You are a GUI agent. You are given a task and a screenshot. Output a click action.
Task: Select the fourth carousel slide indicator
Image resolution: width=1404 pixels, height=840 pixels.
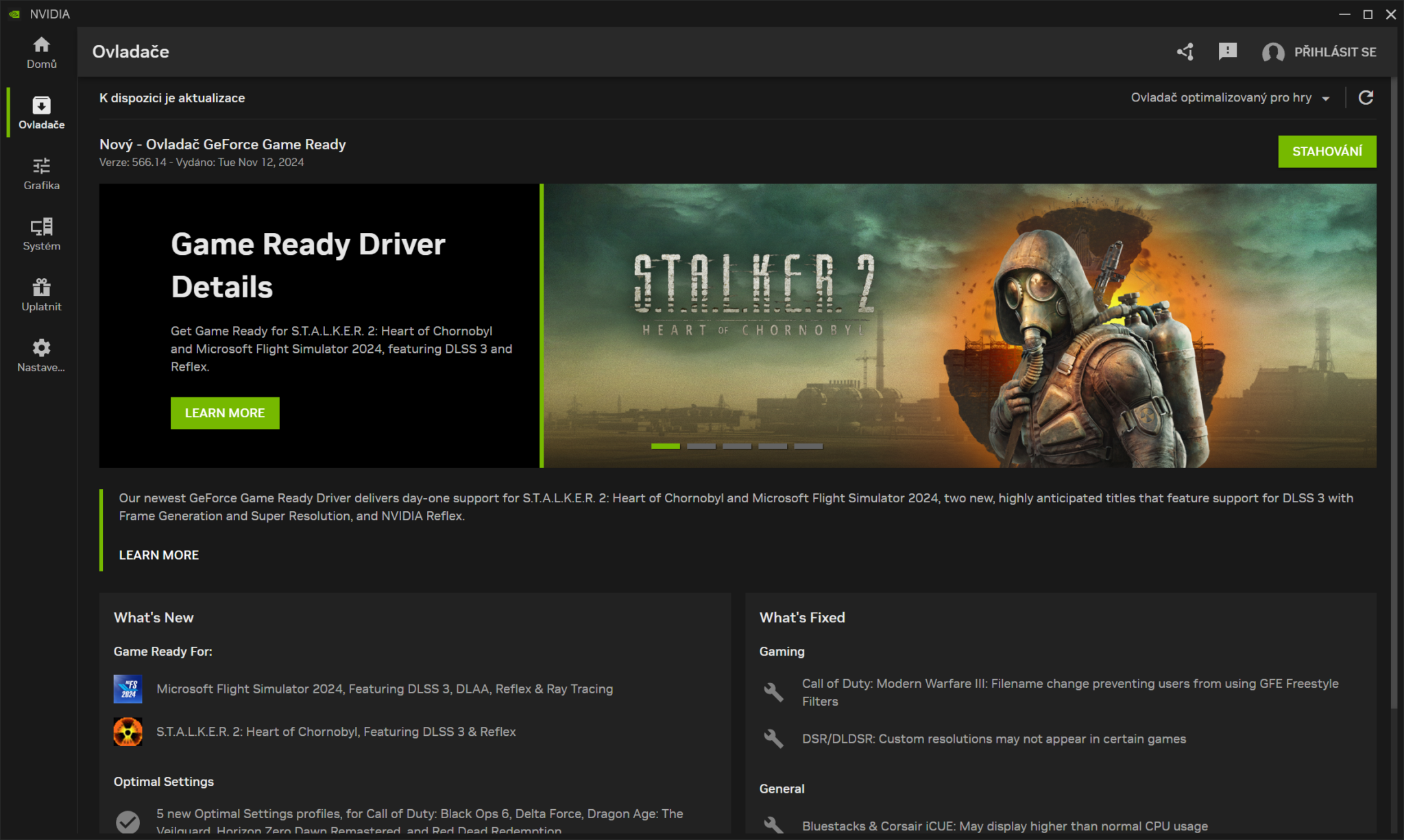(x=772, y=446)
